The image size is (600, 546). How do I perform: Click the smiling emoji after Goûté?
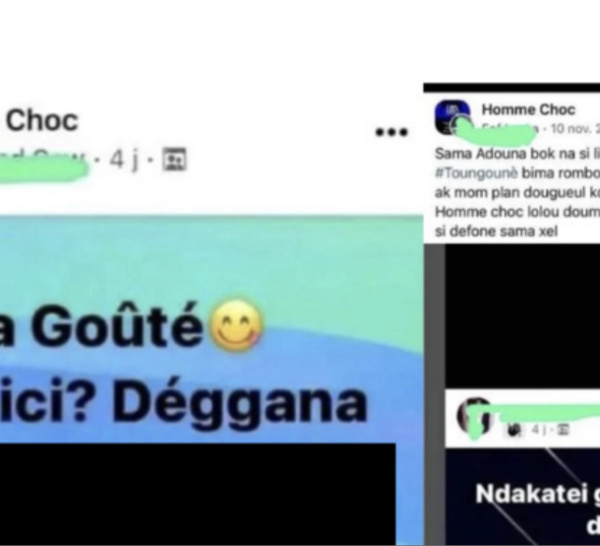point(236,325)
